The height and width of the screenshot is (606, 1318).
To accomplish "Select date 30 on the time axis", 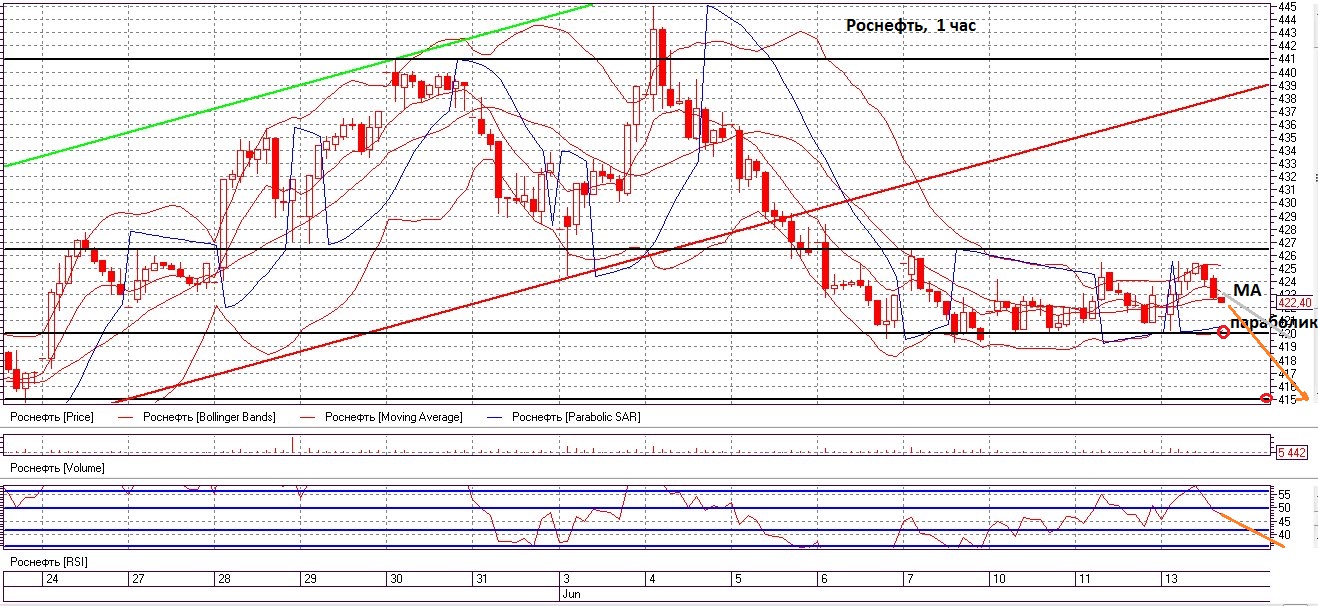I will point(397,579).
